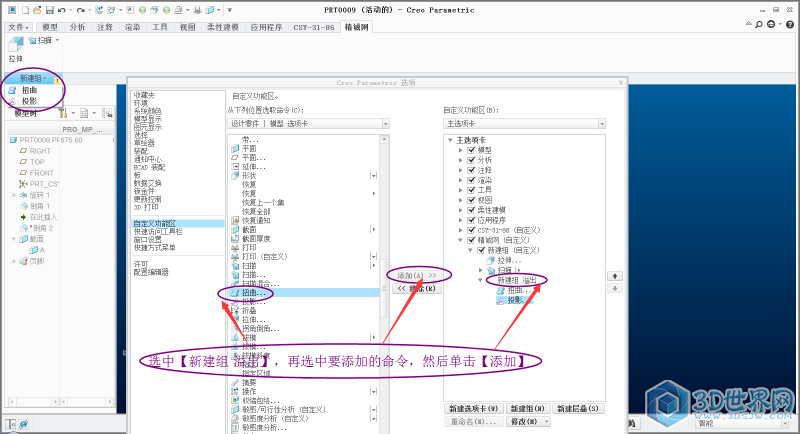This screenshot has height=434, width=800.
Task: Click the 新建层叠(S) button
Action: [578, 409]
